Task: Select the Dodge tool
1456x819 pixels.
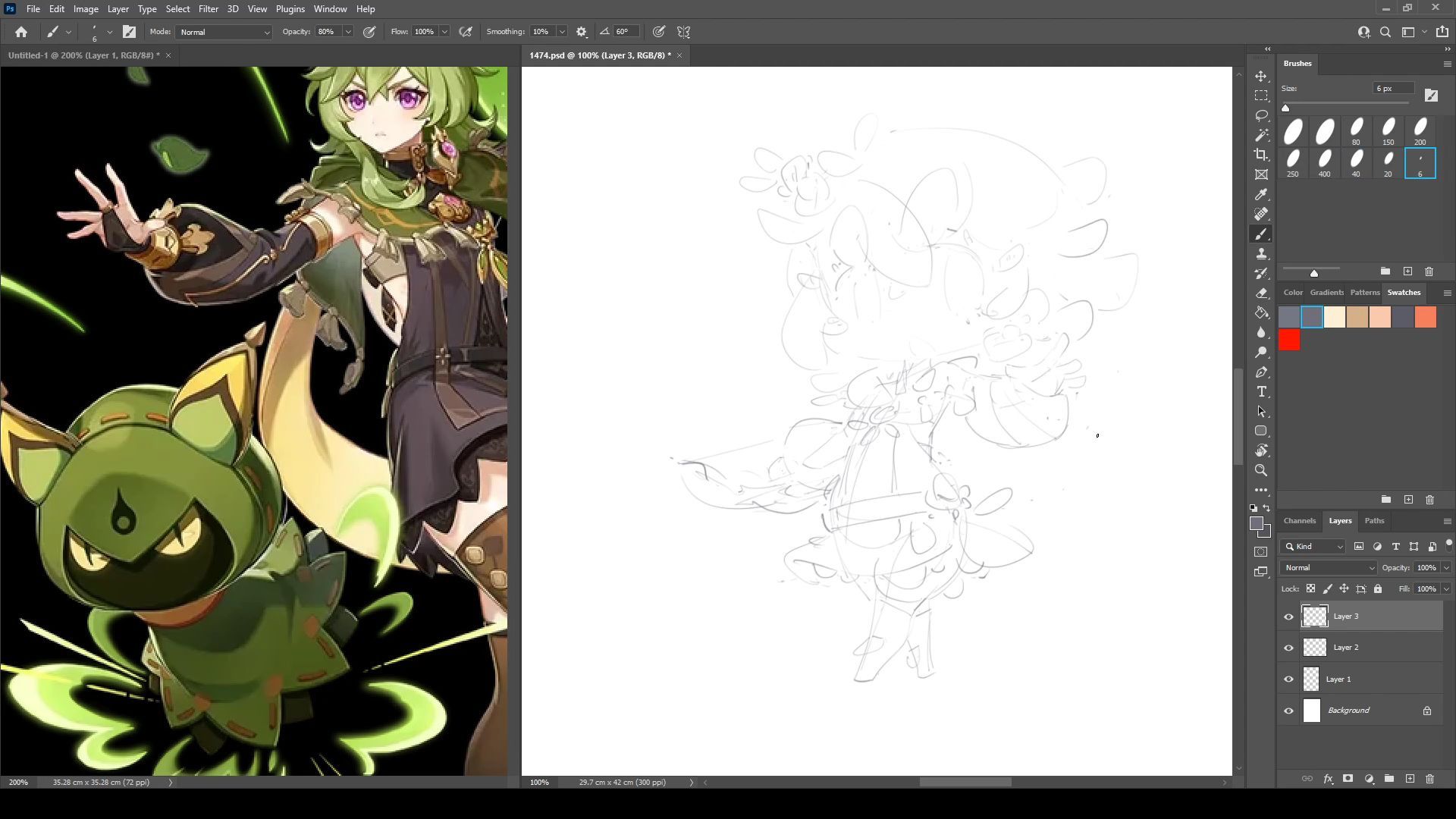Action: pyautogui.click(x=1261, y=353)
